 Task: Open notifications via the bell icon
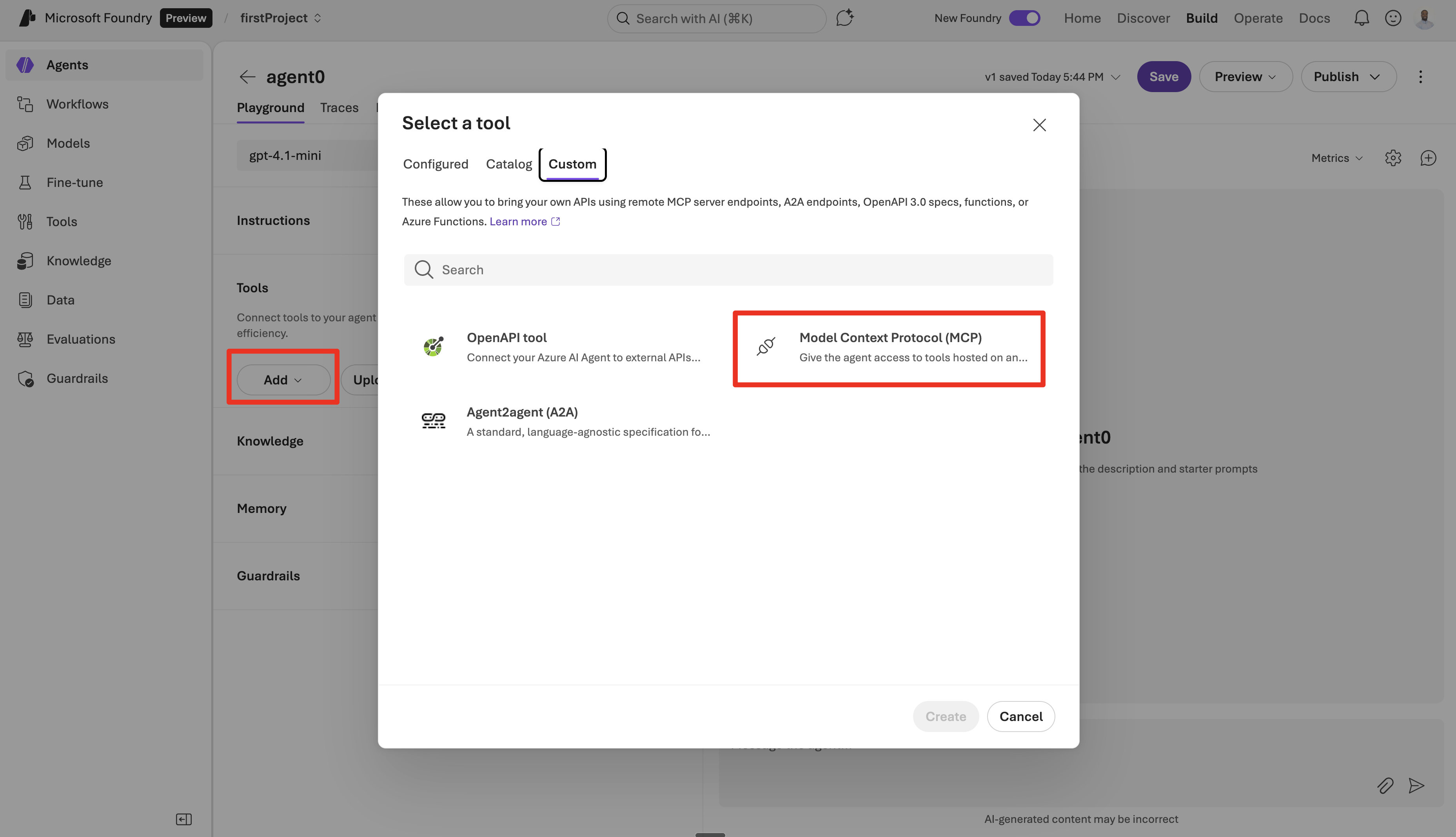[1361, 18]
